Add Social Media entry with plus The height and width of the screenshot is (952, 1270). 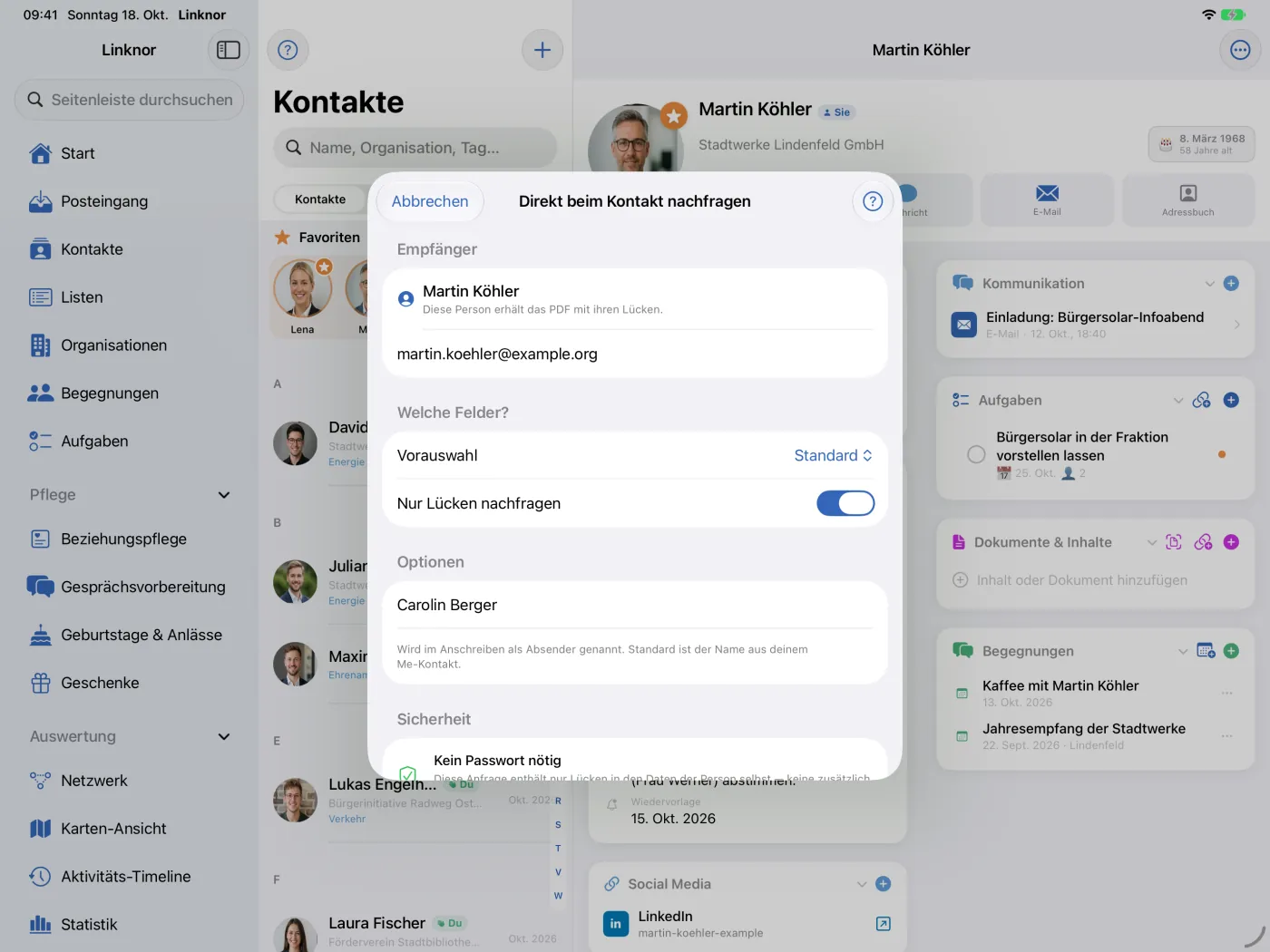coord(884,884)
